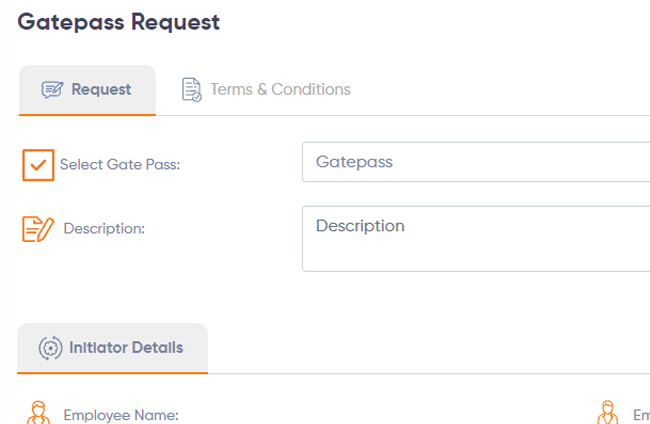This screenshot has width=650, height=424.
Task: Click the Description field label
Action: click(x=104, y=228)
